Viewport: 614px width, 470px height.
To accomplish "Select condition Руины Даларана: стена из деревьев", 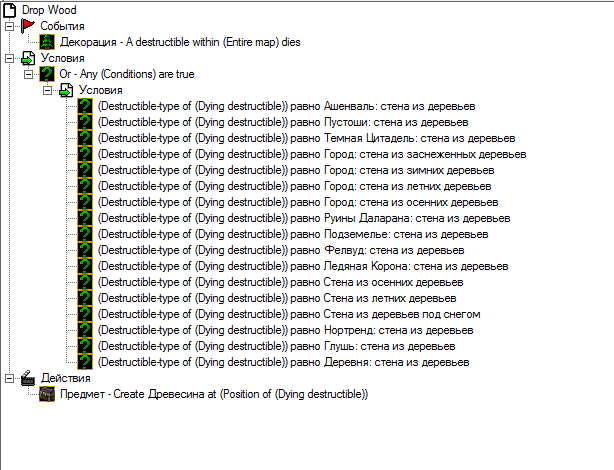I will (x=304, y=218).
